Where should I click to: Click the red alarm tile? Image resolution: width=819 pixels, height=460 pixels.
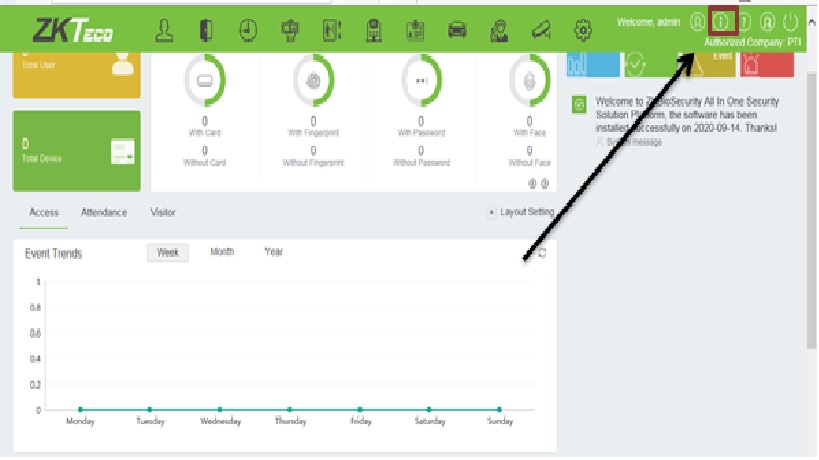coord(767,64)
